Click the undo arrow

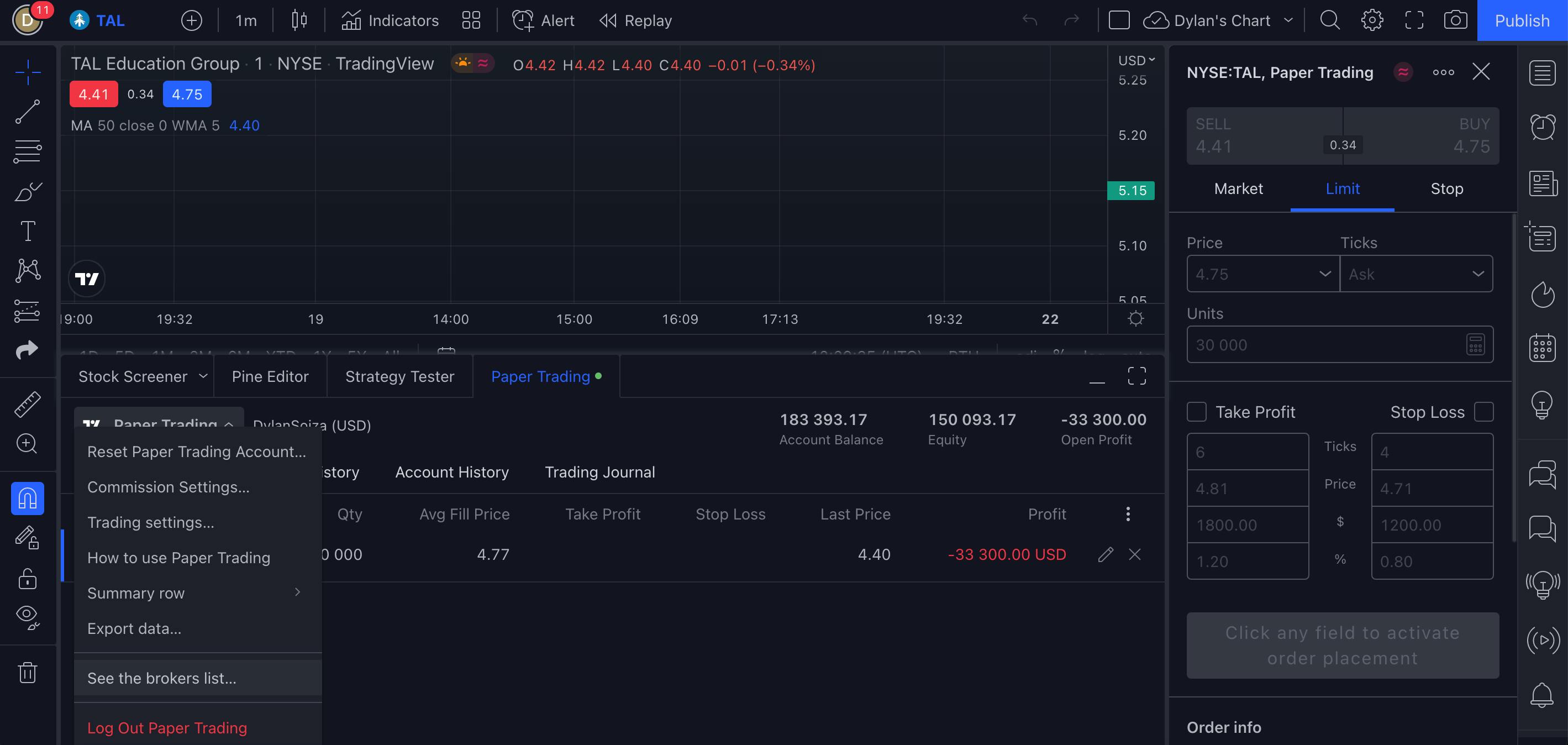pos(1030,20)
